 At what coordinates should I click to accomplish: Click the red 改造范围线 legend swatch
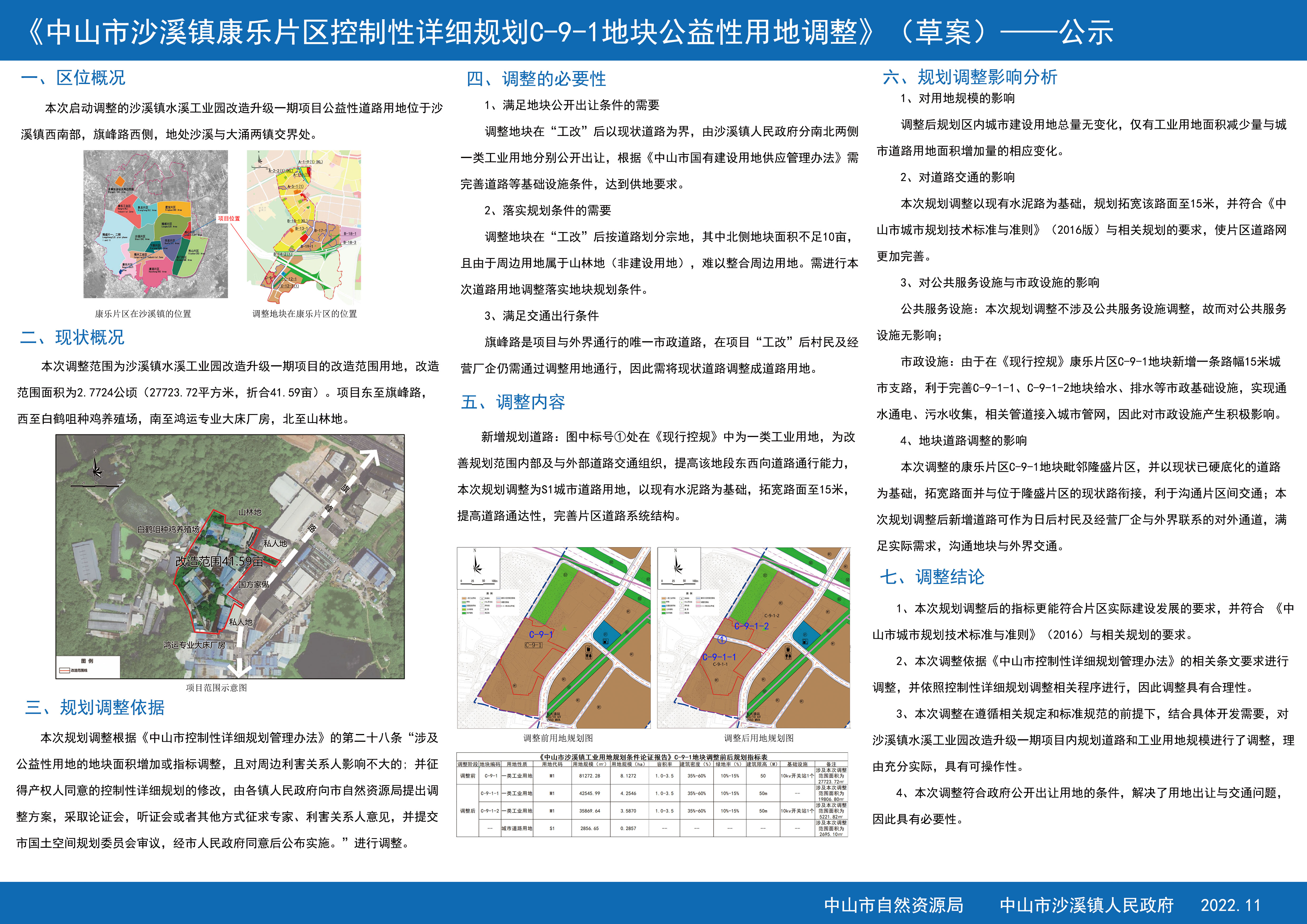(64, 670)
